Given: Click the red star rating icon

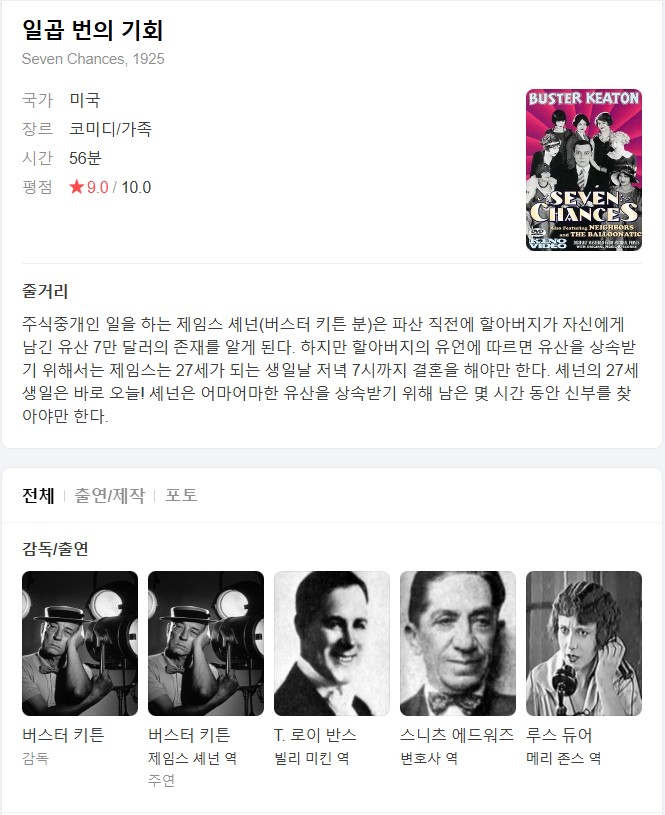Looking at the screenshot, I should 76,187.
